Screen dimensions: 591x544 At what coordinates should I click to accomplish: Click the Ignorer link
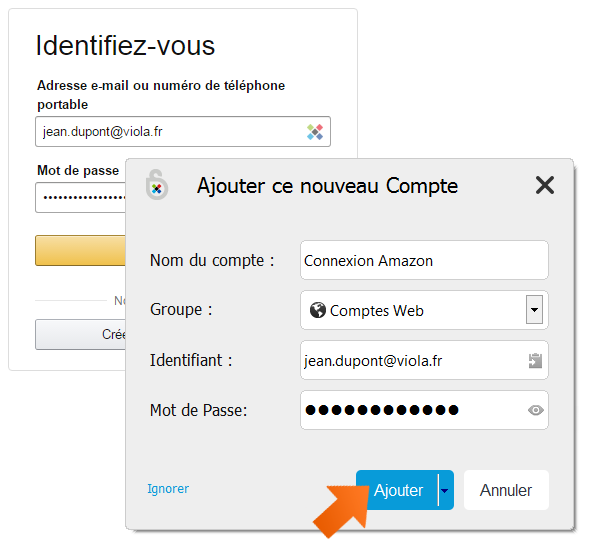pyautogui.click(x=168, y=489)
